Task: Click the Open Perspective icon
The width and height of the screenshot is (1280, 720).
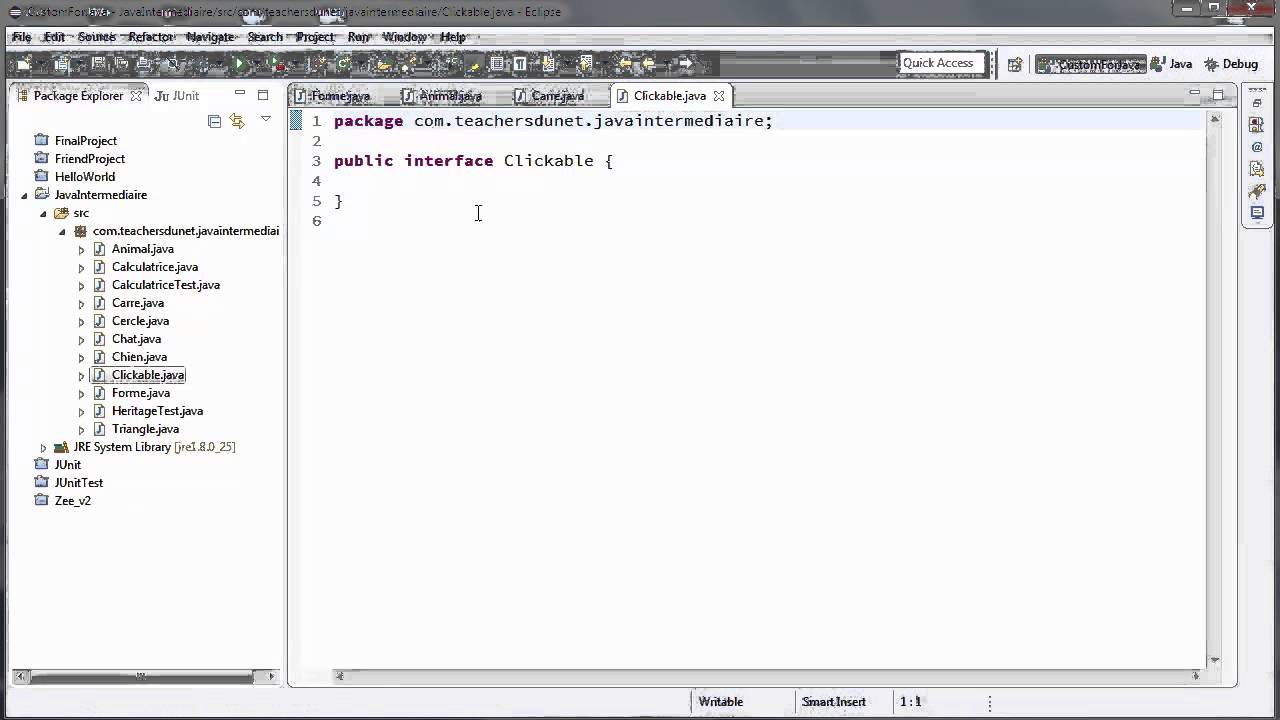Action: pos(1015,64)
